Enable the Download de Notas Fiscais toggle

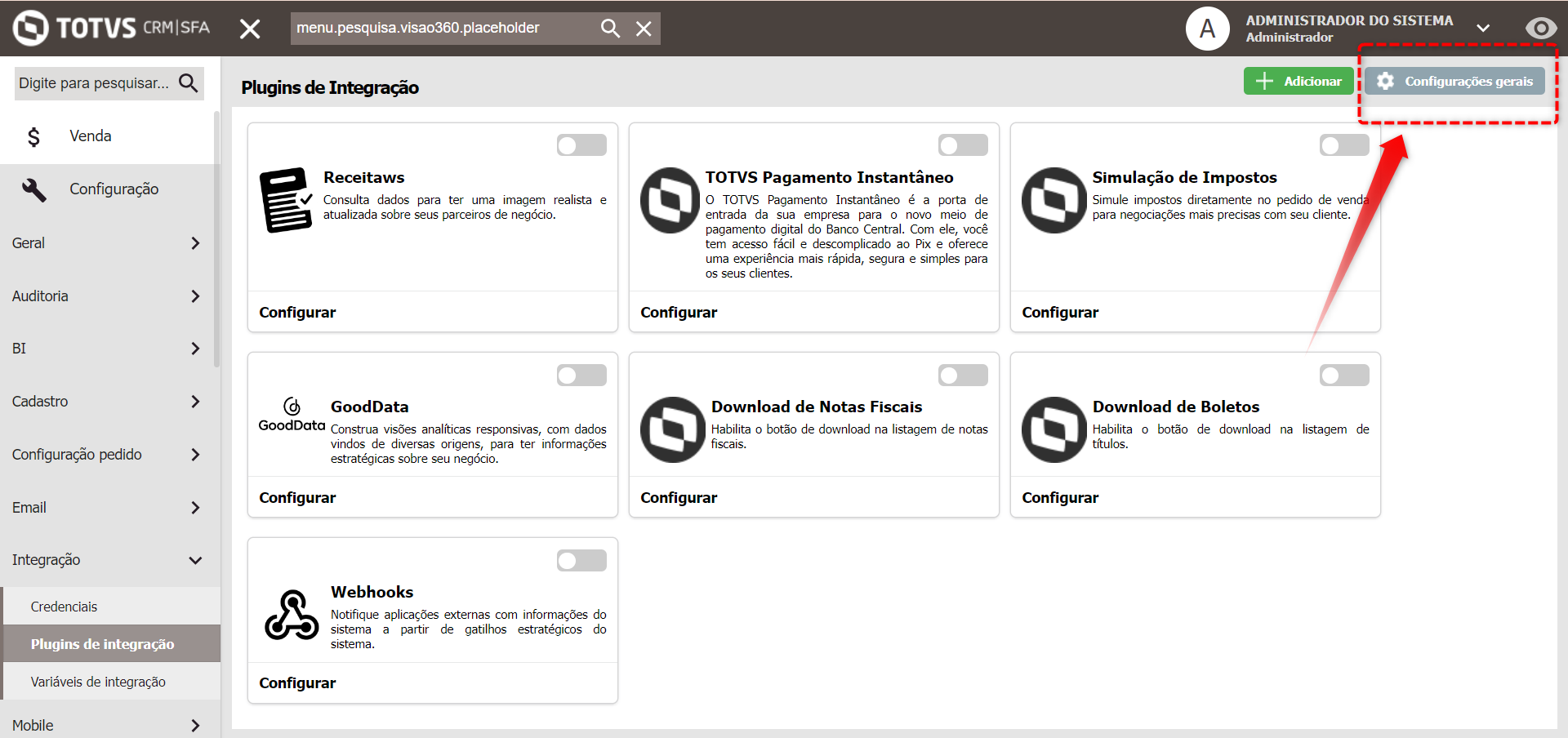[x=963, y=375]
